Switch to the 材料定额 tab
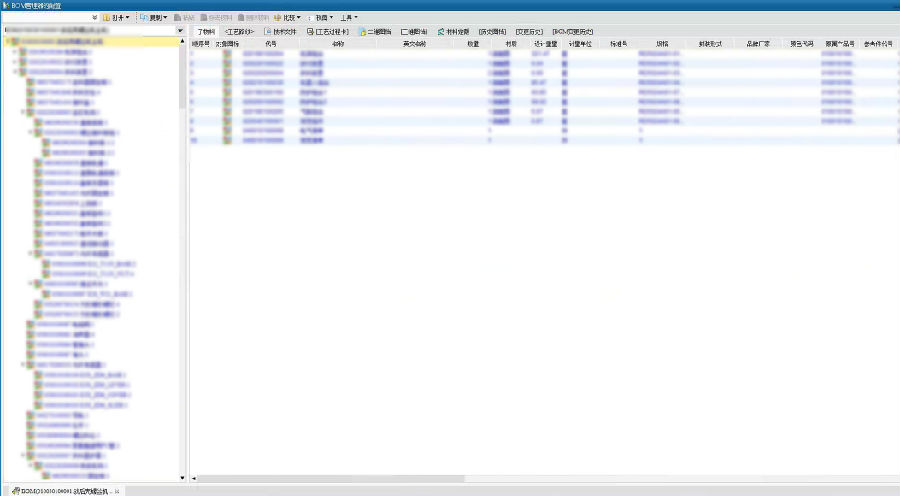900x496 pixels. [453, 32]
